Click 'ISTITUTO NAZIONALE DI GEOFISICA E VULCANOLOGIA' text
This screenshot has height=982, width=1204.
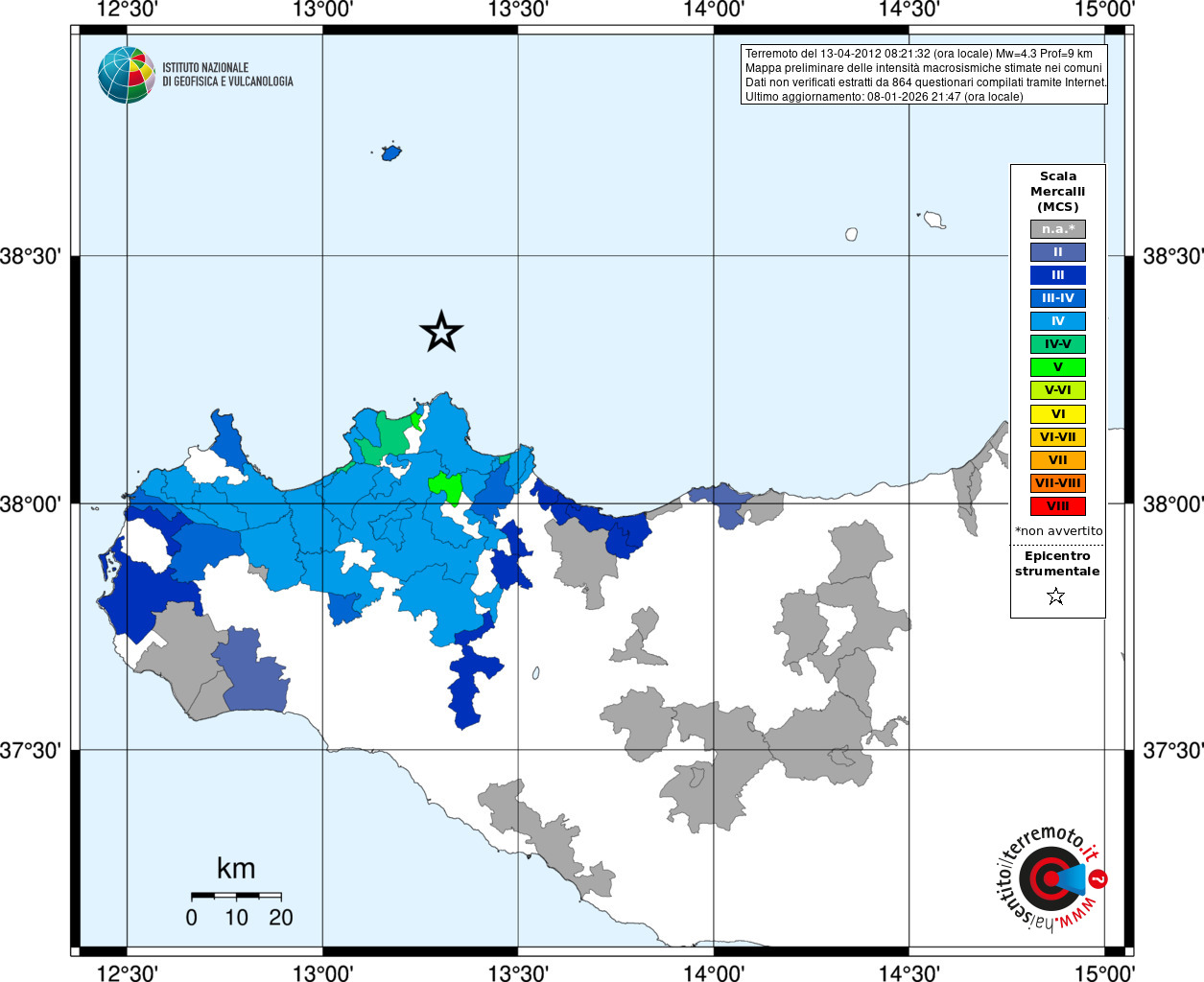[227, 75]
